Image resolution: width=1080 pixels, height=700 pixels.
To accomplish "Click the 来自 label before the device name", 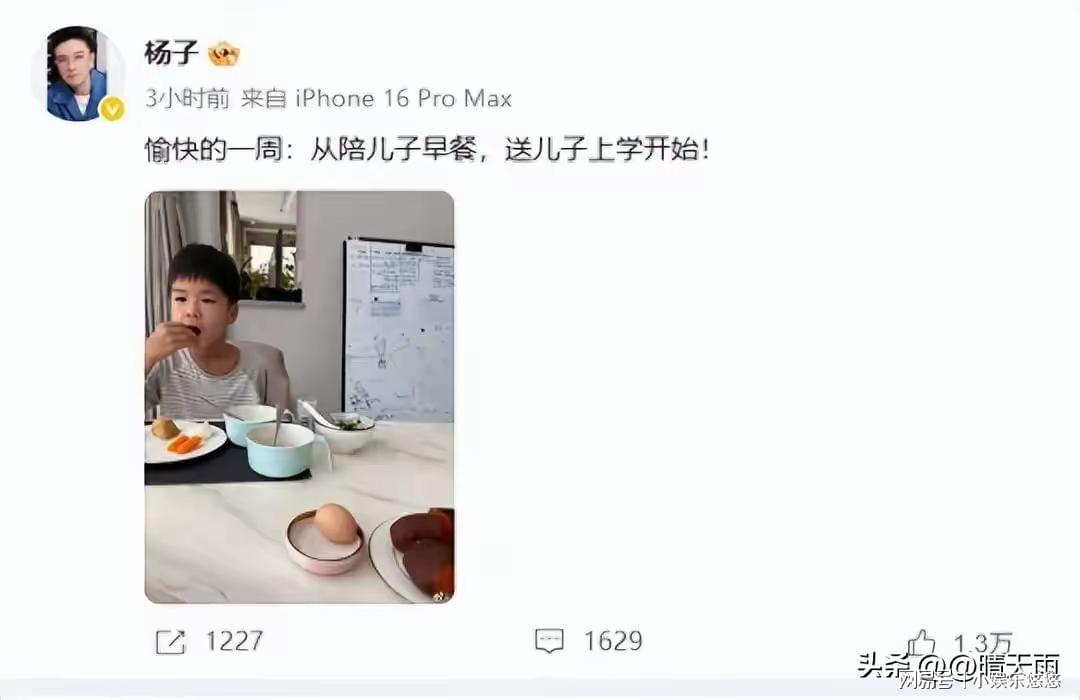I will (264, 99).
